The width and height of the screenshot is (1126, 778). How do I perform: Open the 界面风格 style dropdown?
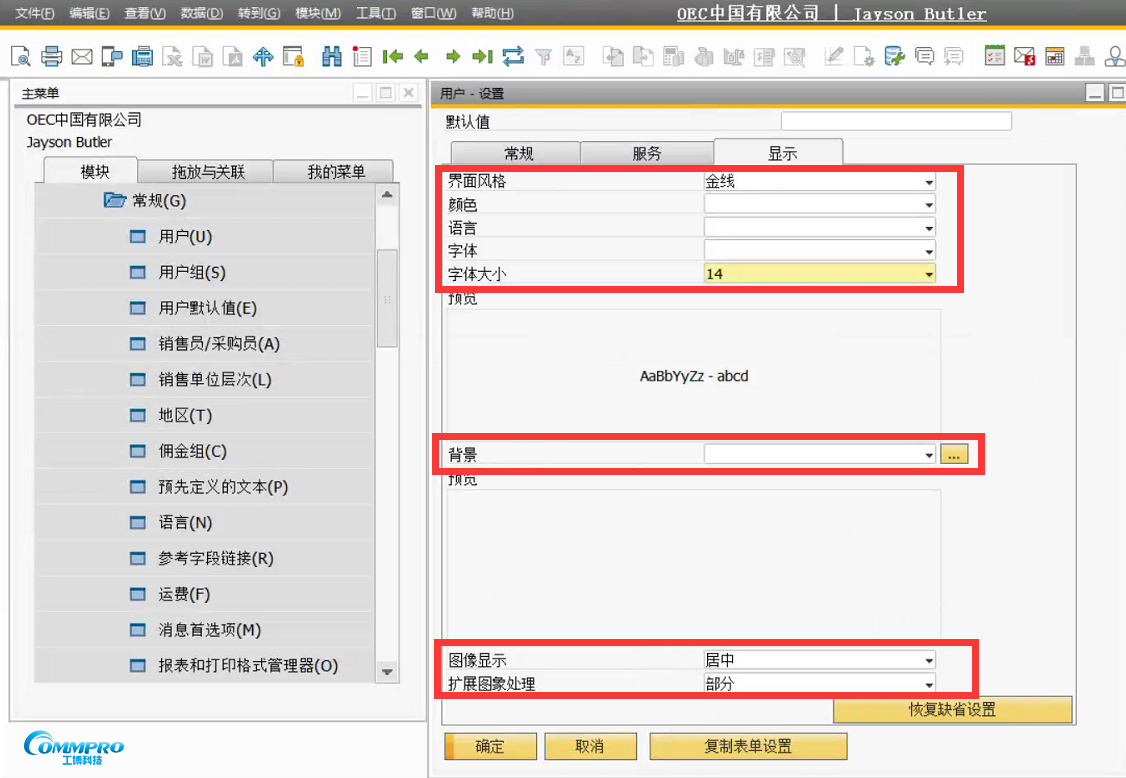pyautogui.click(x=928, y=182)
